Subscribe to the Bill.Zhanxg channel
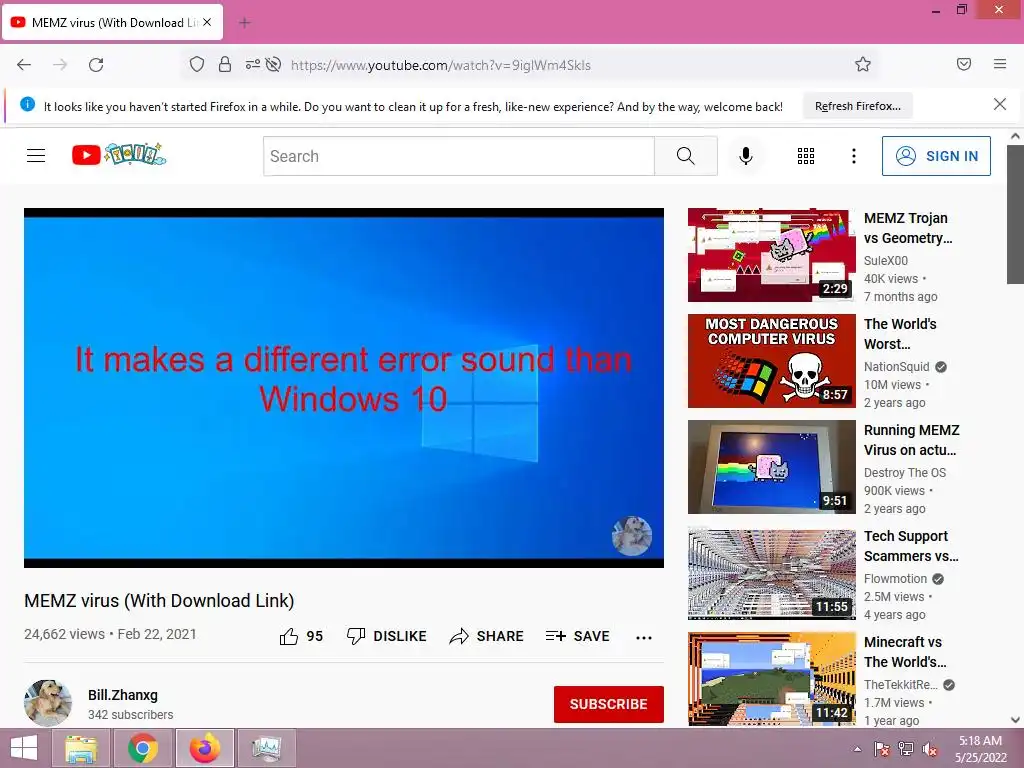This screenshot has width=1024, height=768. (609, 704)
